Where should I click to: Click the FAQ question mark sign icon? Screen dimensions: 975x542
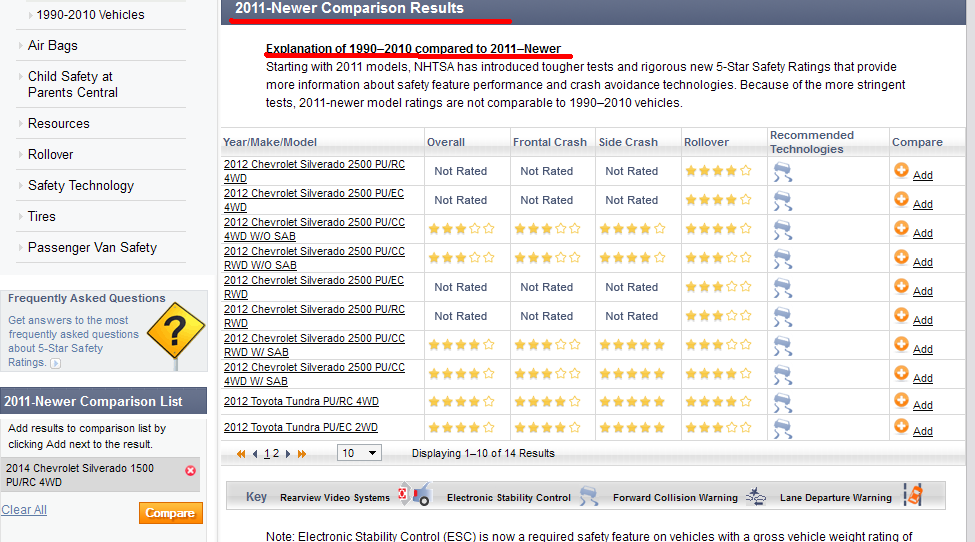(175, 330)
